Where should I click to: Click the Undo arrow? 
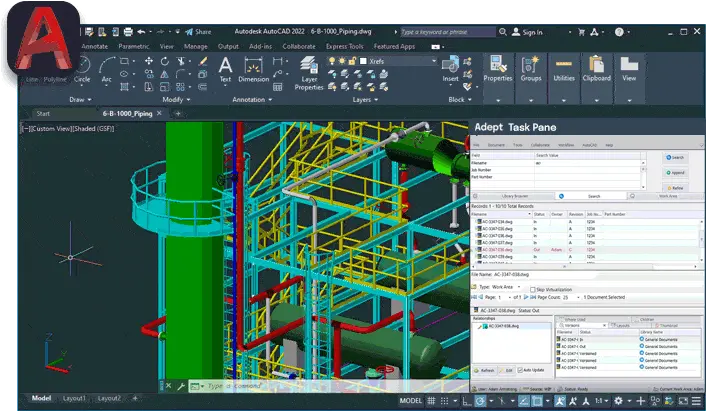point(141,32)
